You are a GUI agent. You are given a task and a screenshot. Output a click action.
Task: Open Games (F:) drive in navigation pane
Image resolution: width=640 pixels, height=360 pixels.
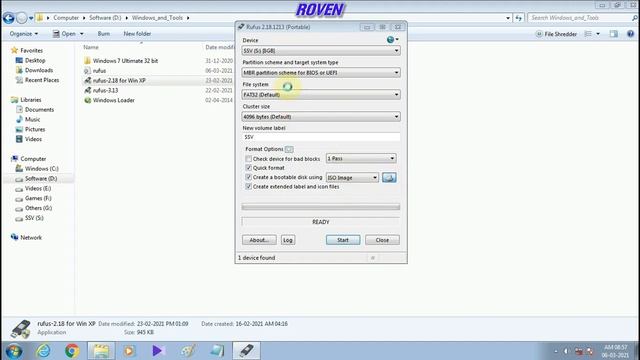[x=33, y=198]
